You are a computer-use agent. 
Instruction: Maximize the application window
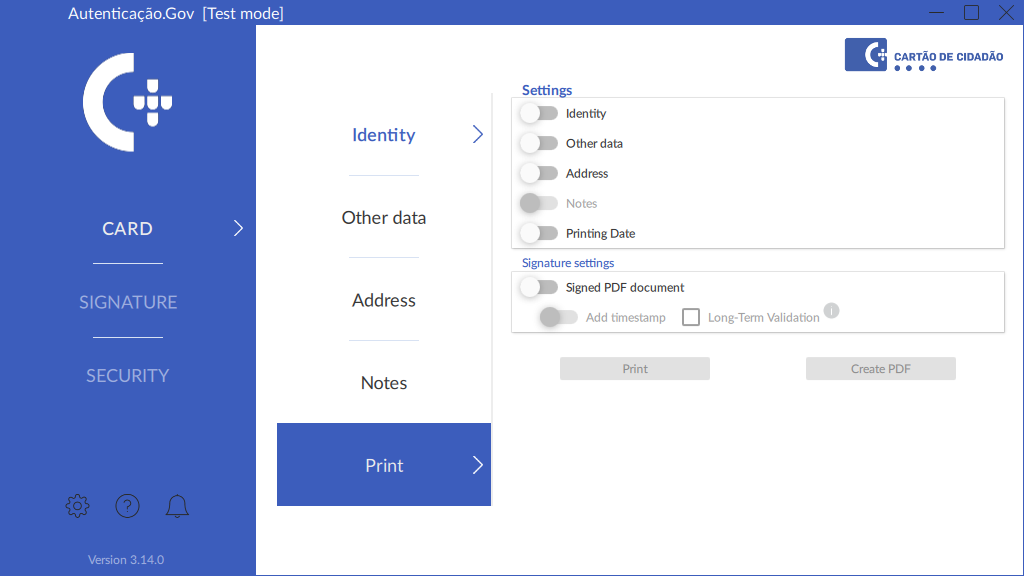[971, 13]
